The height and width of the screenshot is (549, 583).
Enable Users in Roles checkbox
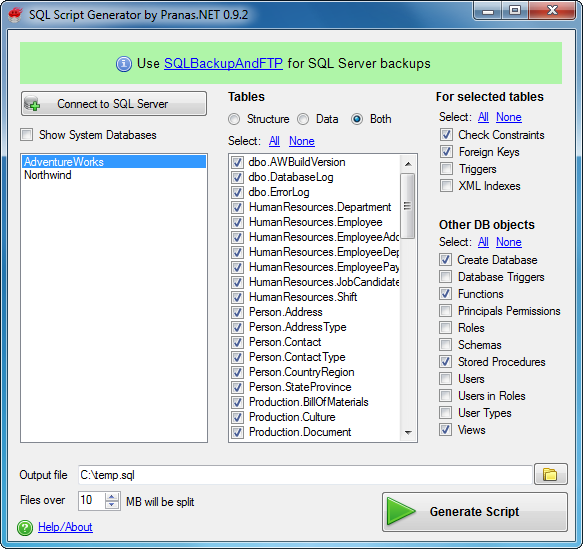(445, 396)
